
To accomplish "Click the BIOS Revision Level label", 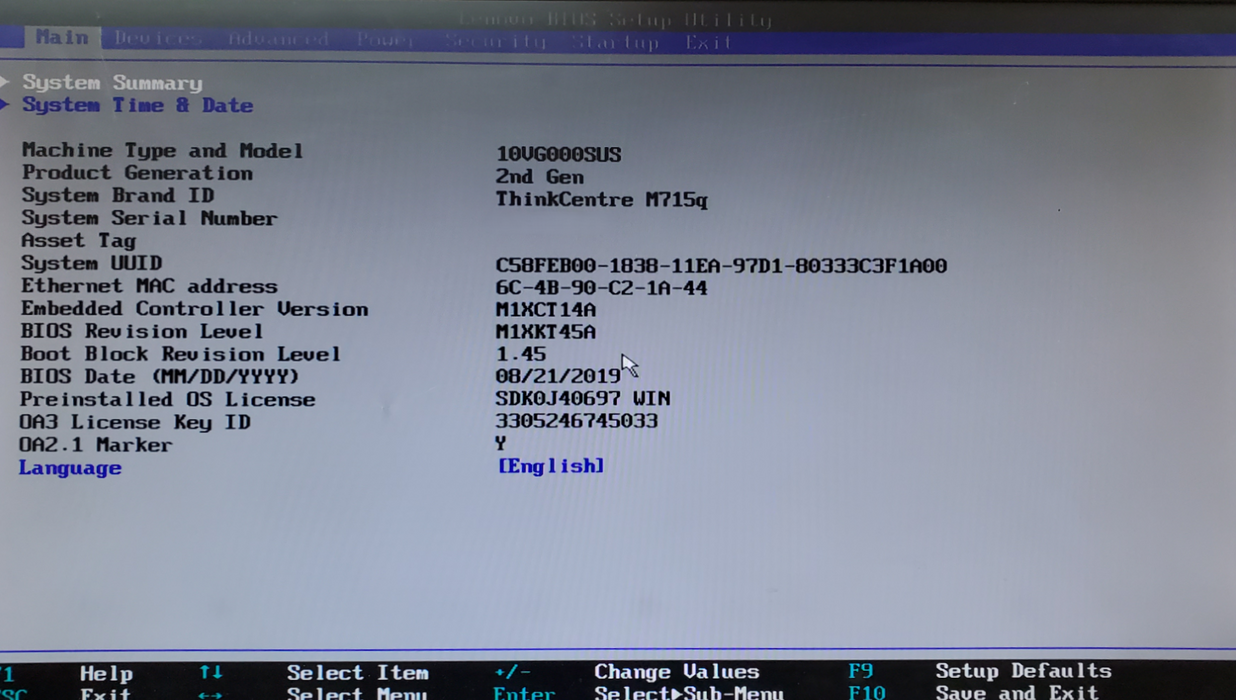I will coord(142,331).
